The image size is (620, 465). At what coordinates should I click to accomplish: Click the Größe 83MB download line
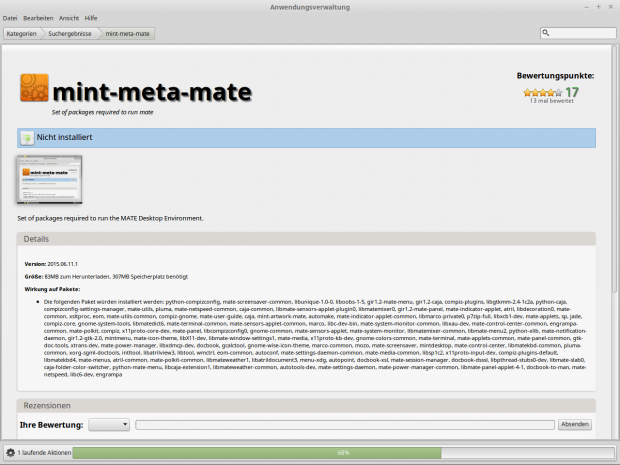106,276
